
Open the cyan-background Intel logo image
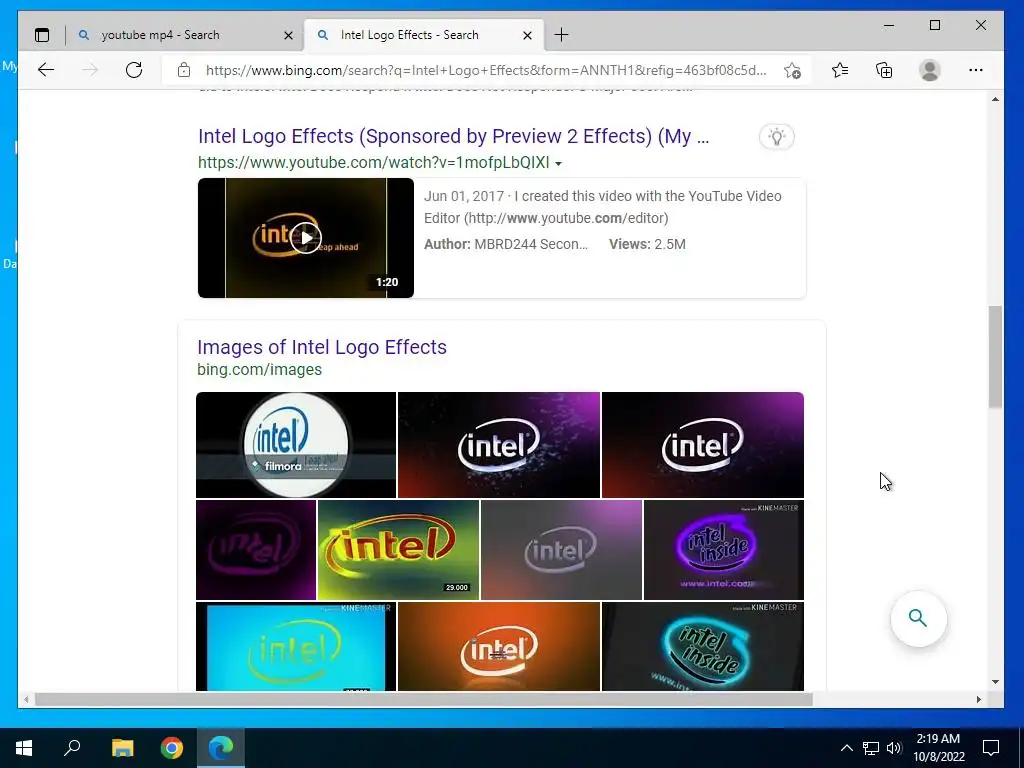(x=296, y=647)
